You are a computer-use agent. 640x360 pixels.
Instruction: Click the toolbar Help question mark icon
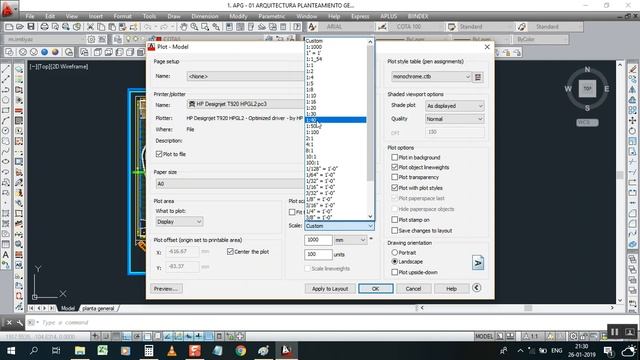pos(297,27)
